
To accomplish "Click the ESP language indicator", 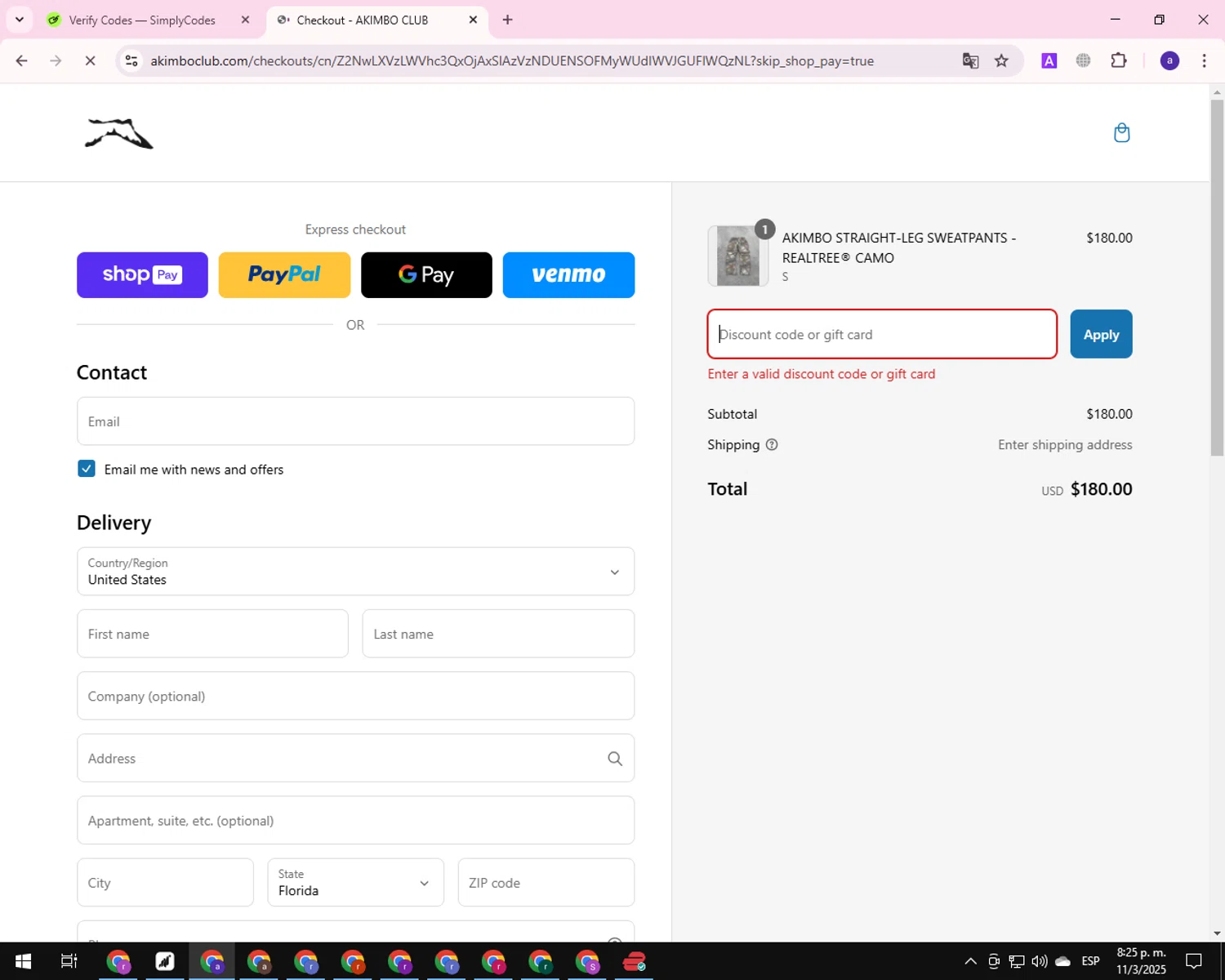I will [1090, 961].
